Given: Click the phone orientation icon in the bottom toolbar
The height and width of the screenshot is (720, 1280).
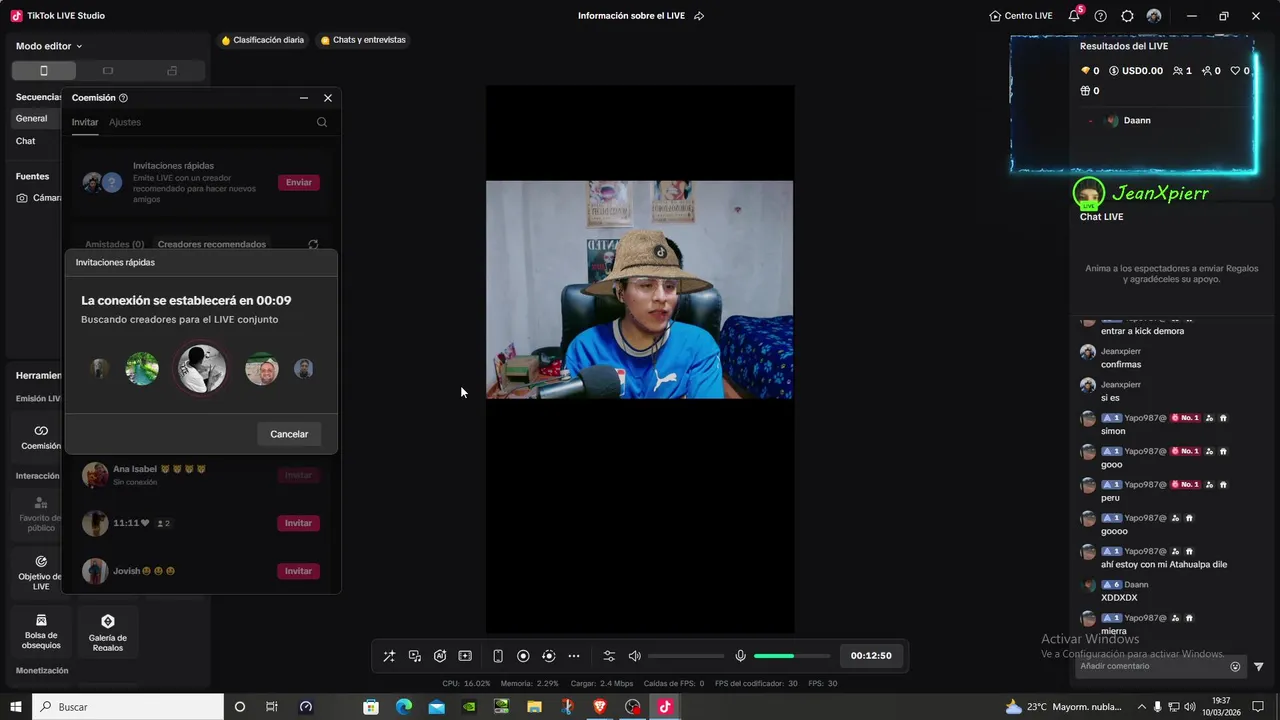Looking at the screenshot, I should (498, 656).
